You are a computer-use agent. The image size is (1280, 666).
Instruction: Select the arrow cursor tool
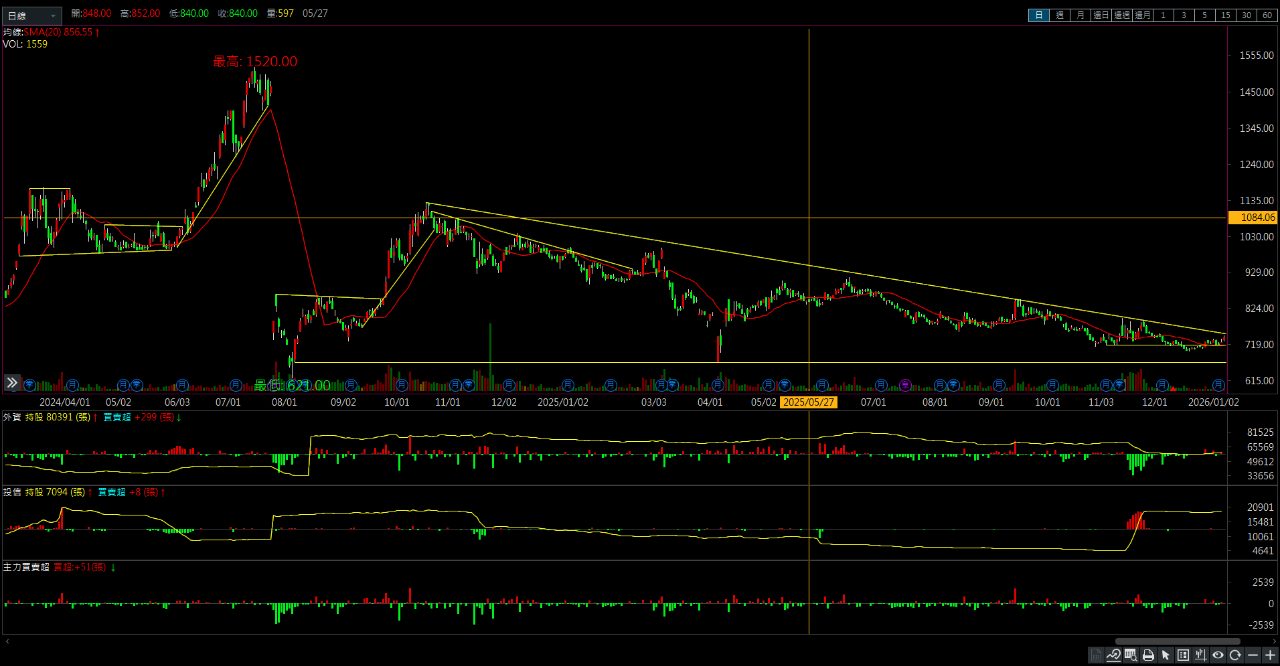(x=1166, y=656)
